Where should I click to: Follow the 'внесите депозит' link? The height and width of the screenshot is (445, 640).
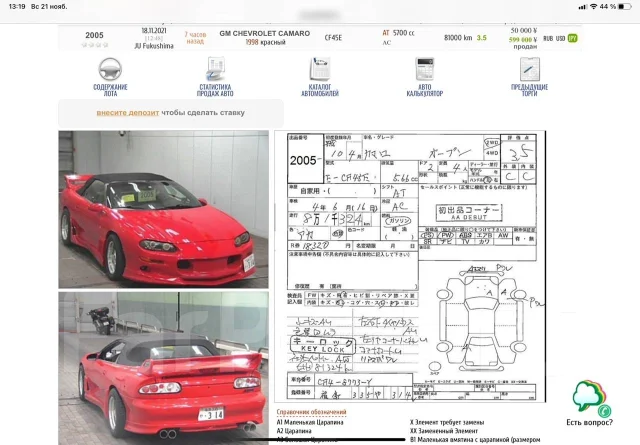coord(128,113)
